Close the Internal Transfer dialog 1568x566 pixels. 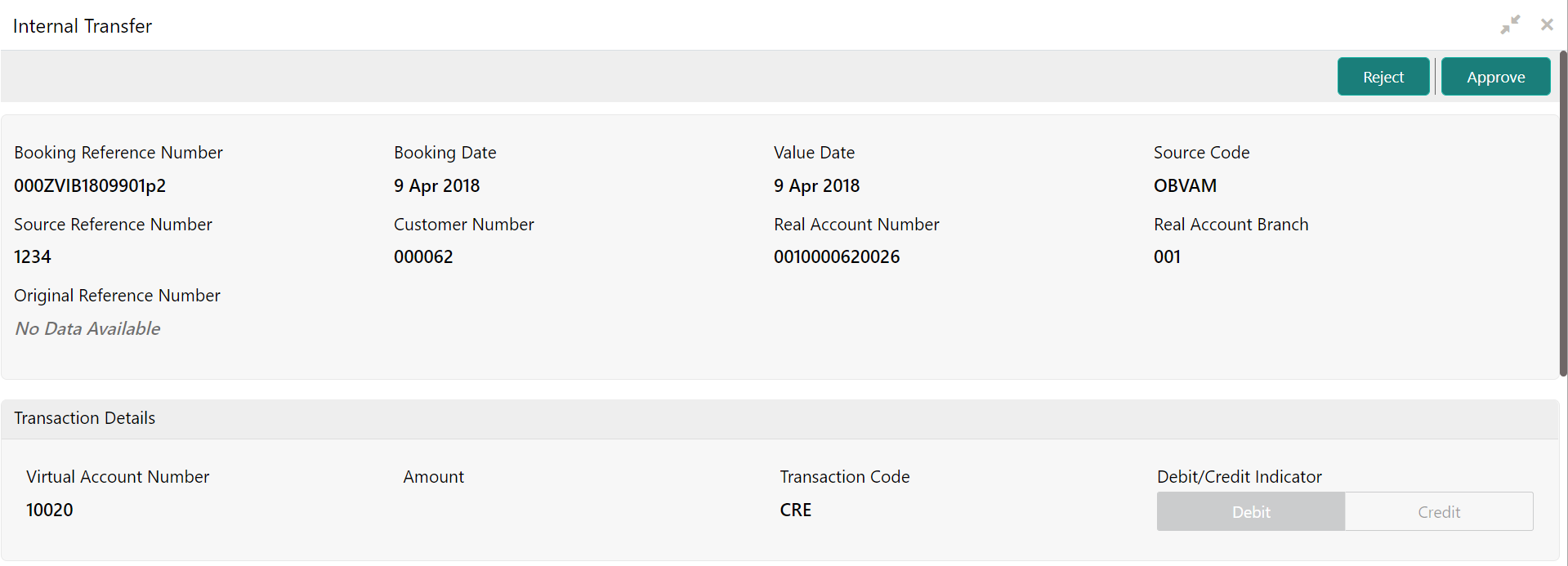tap(1547, 25)
